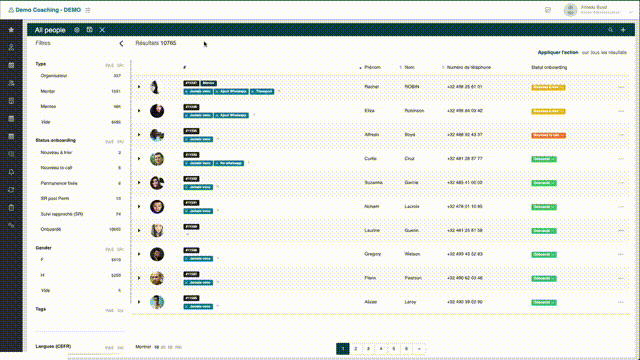Click Mentor badge on Rachel's row
This screenshot has height=360, width=640.
click(x=209, y=83)
